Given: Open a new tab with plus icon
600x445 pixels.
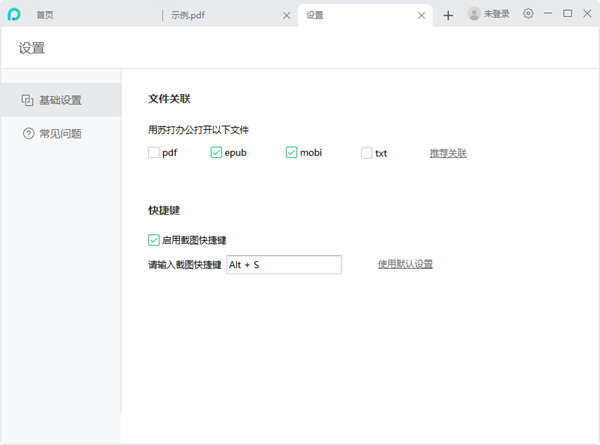Looking at the screenshot, I should point(448,15).
